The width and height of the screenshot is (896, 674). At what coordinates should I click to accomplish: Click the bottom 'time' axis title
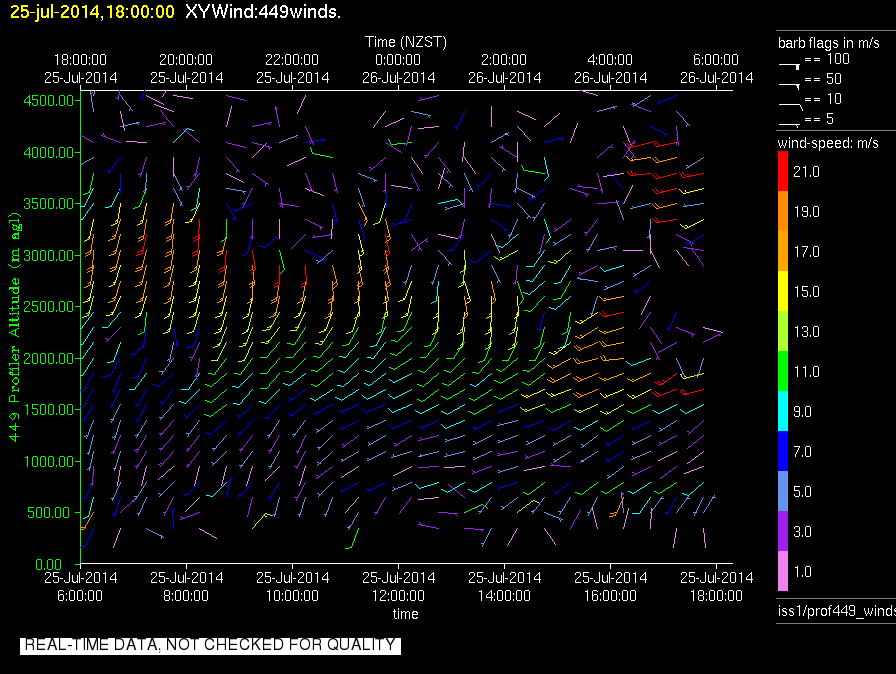(x=405, y=614)
